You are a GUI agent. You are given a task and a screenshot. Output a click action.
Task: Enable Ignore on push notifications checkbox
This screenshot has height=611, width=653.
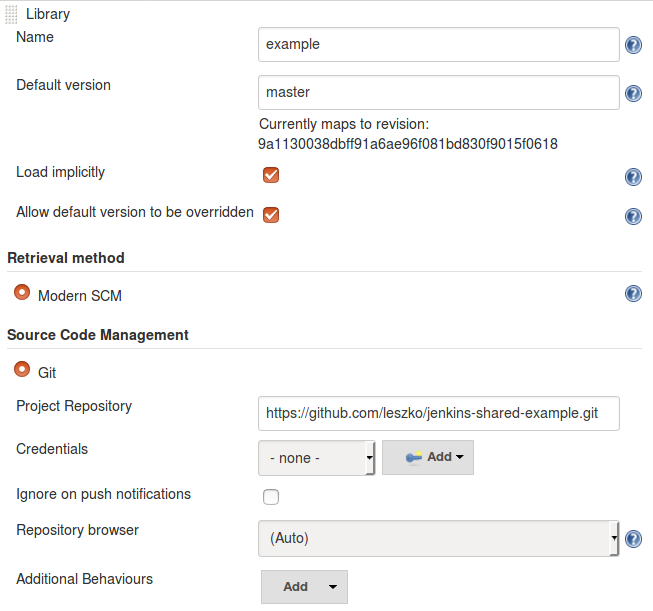(271, 496)
